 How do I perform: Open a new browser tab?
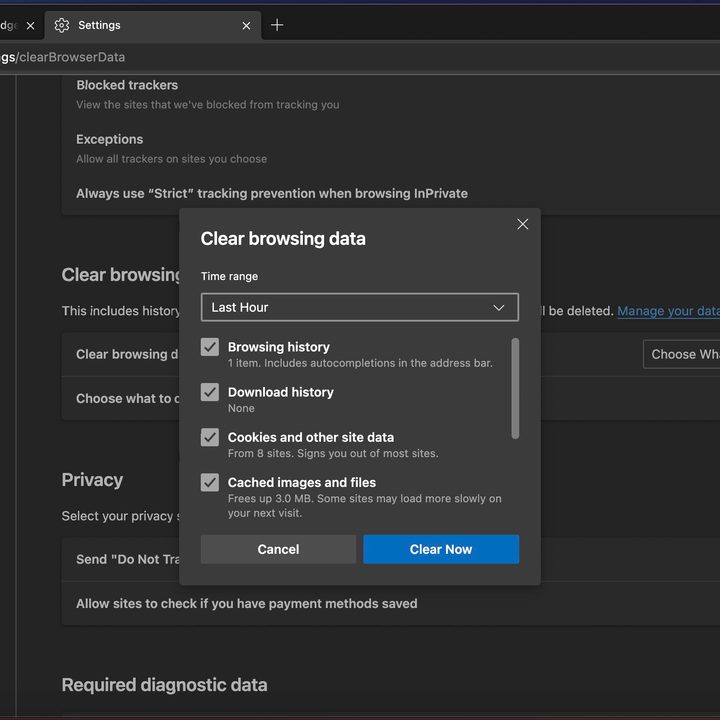click(277, 25)
